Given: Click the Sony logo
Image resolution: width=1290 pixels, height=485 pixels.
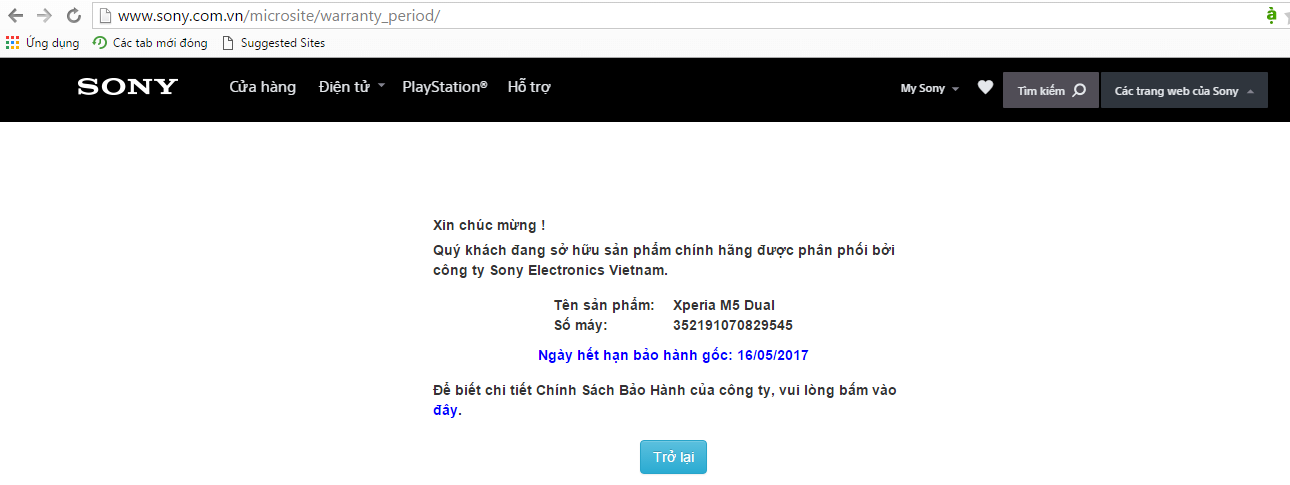Looking at the screenshot, I should pyautogui.click(x=127, y=87).
